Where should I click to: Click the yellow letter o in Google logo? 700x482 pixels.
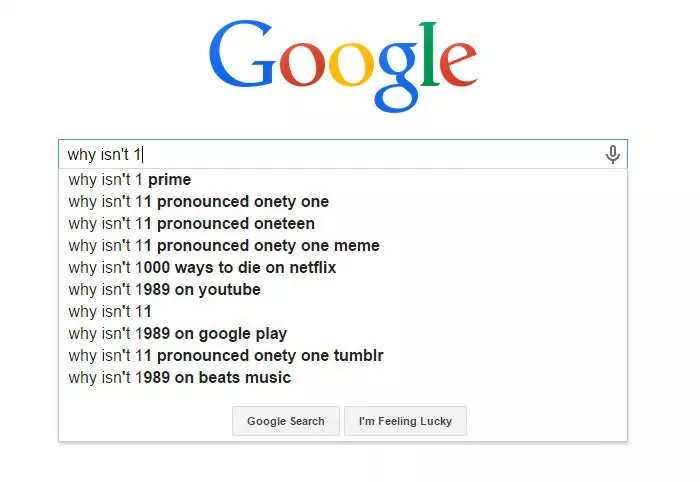tap(351, 64)
